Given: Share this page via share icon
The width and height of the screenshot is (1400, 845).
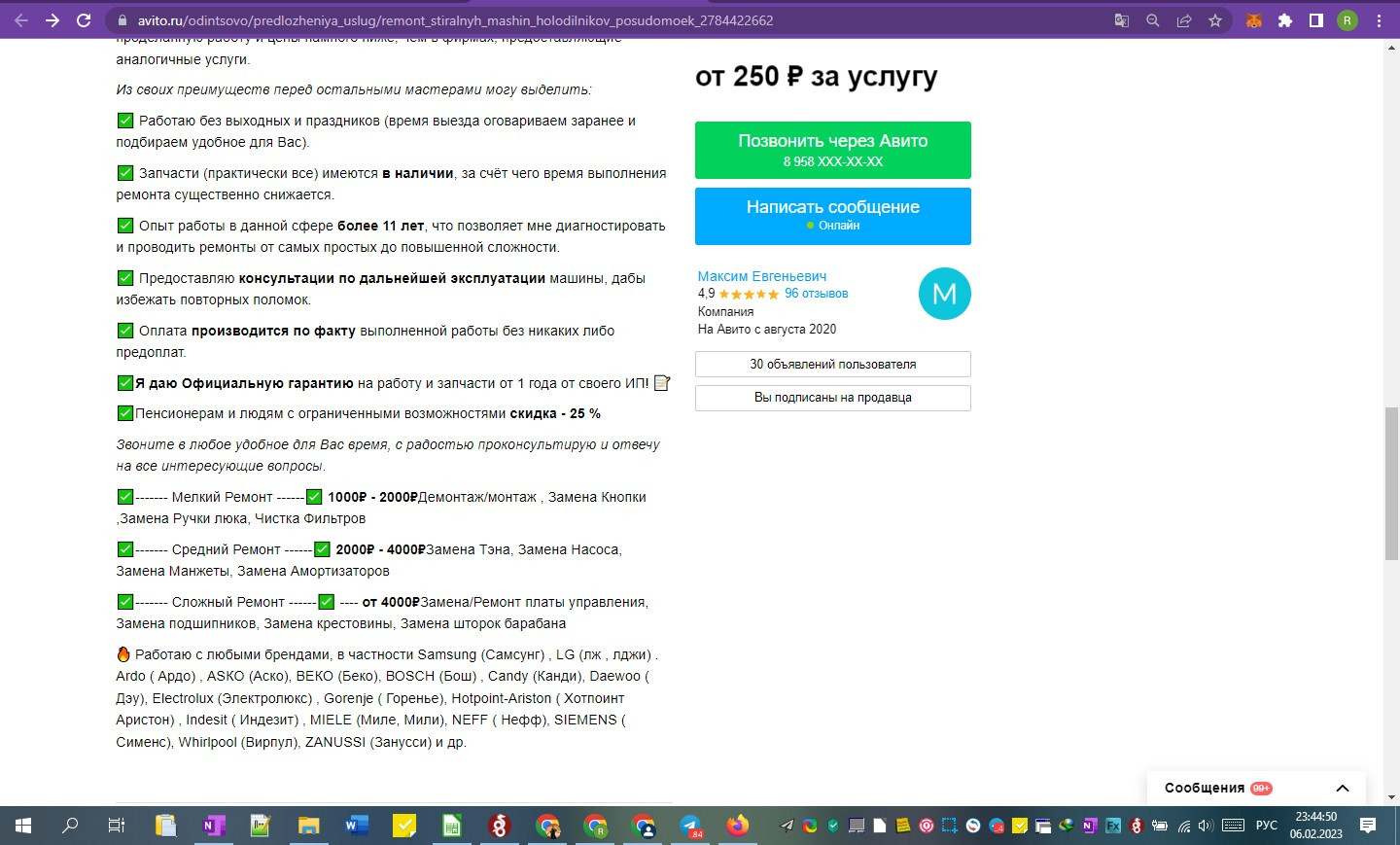Looking at the screenshot, I should coord(1184,20).
